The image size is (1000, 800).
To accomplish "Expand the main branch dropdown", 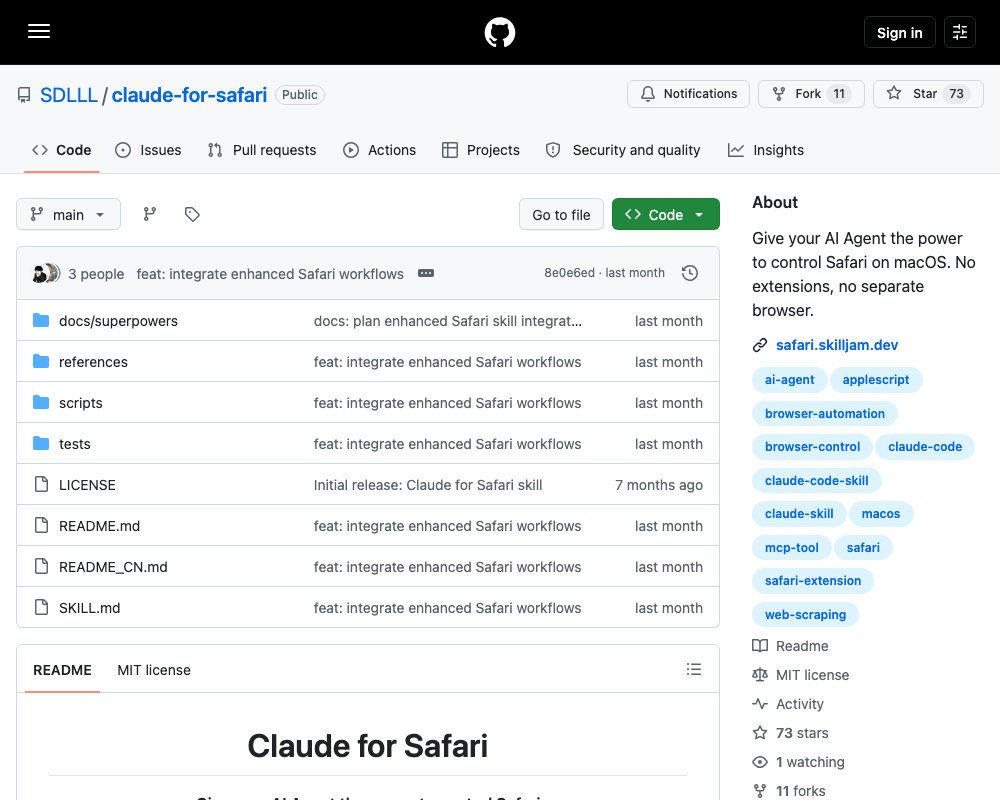I will point(68,214).
